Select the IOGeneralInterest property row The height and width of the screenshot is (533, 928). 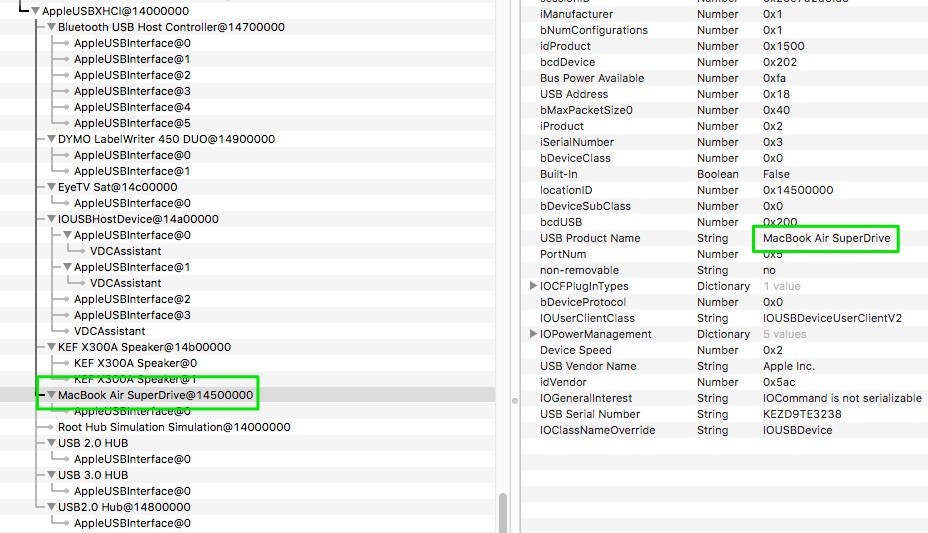(x=724, y=398)
